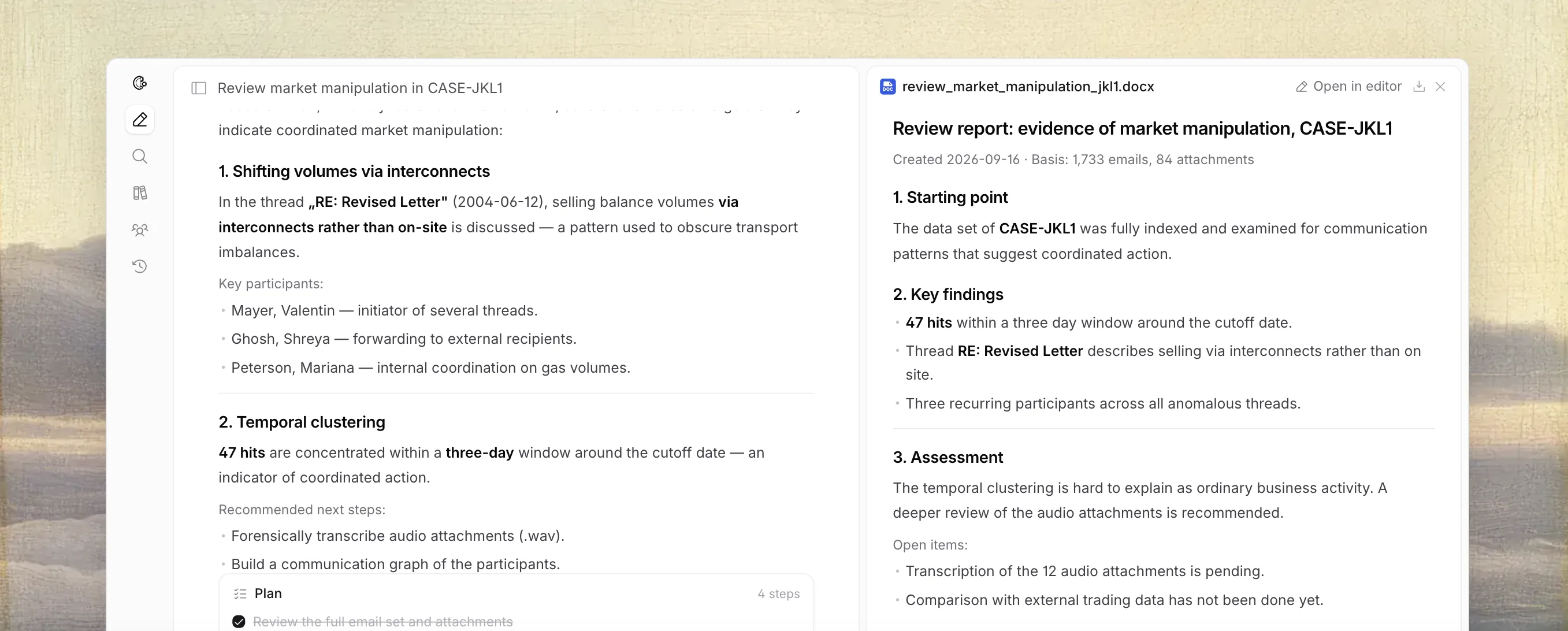
Task: Click the 'Review report' document heading
Action: pos(1142,128)
